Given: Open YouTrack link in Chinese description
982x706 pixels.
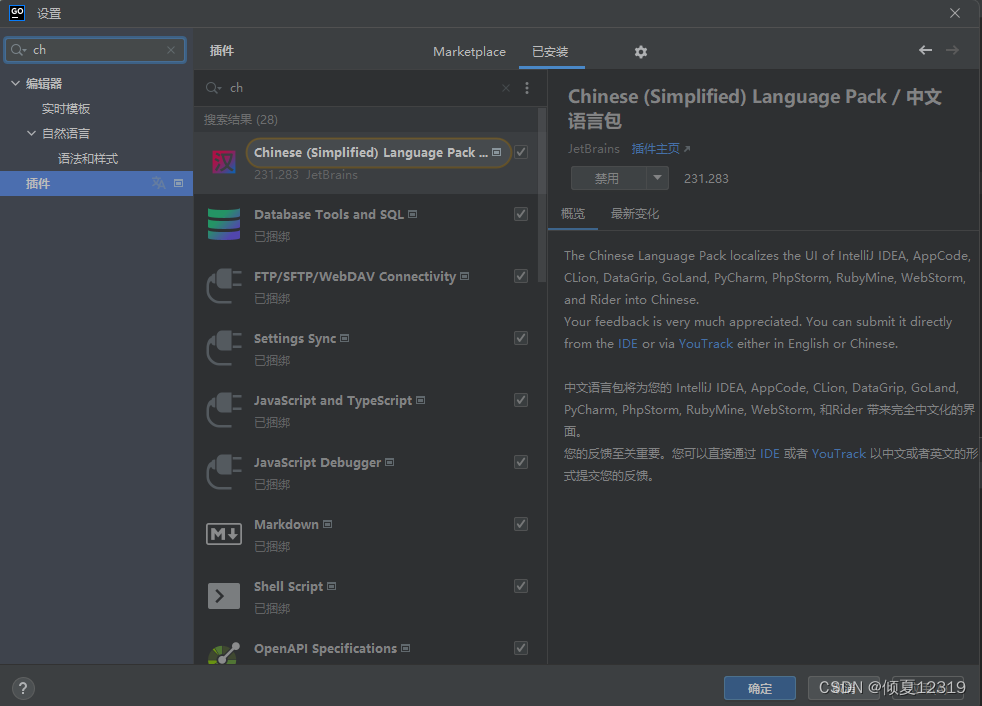Looking at the screenshot, I should coord(839,454).
